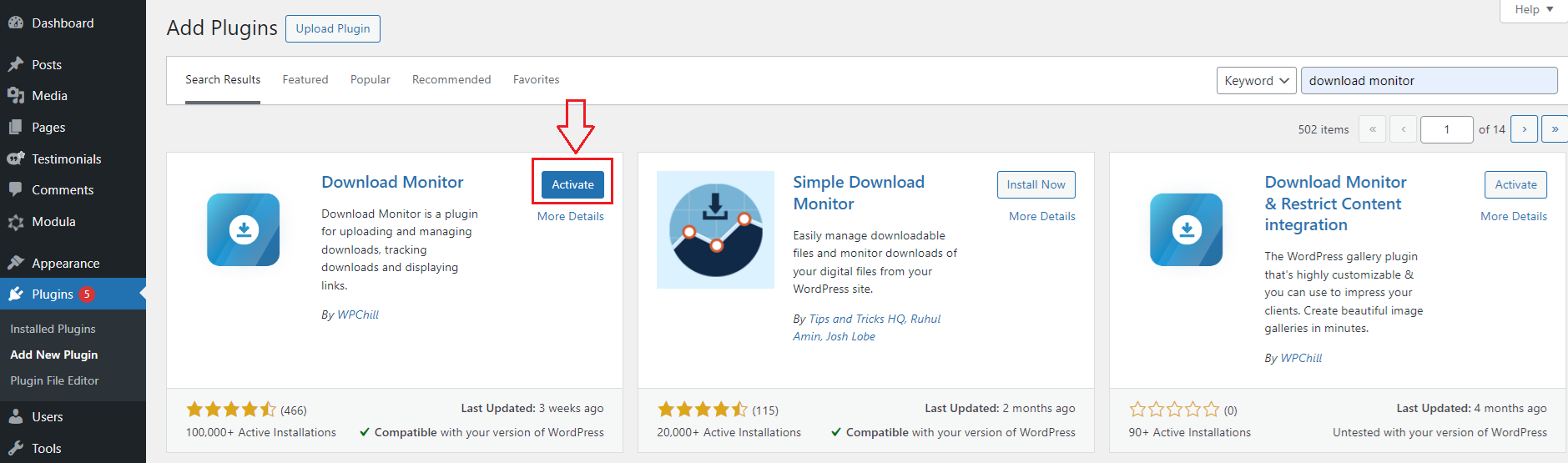This screenshot has height=463, width=1568.
Task: Open Tips and Tricks HQ author link
Action: [x=857, y=319]
